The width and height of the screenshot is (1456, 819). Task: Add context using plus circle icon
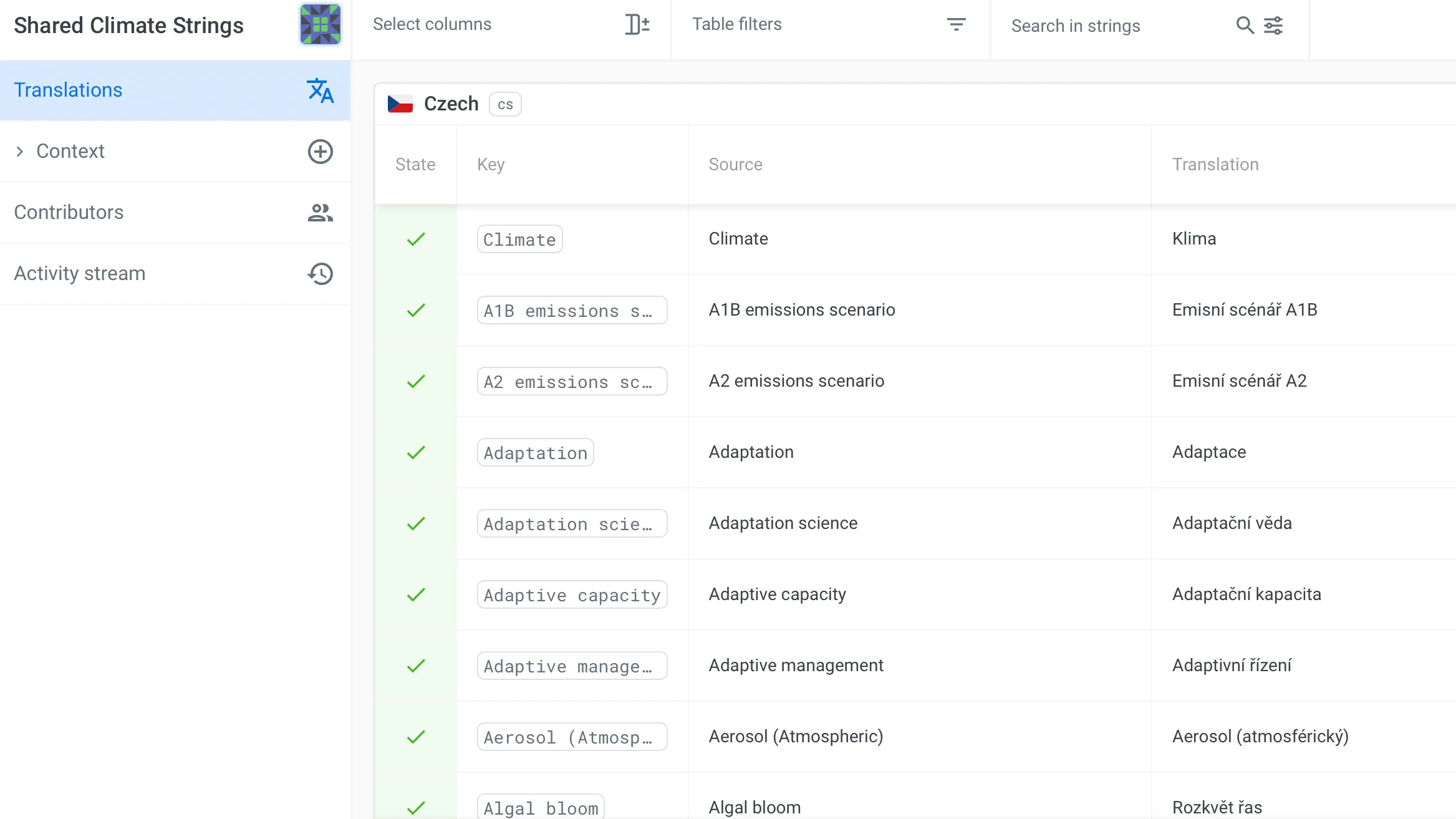(321, 152)
